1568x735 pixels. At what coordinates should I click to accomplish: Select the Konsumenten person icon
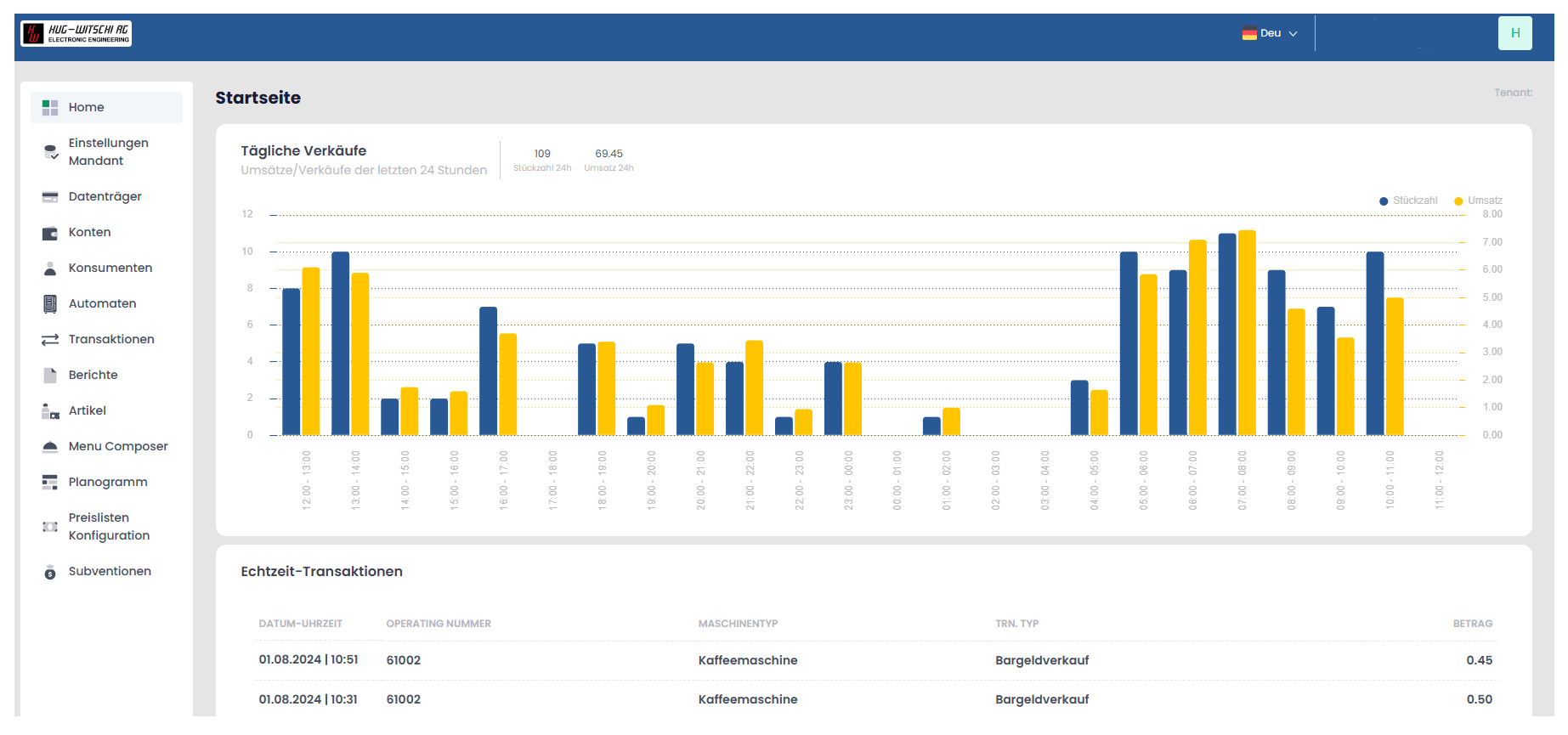(x=50, y=269)
